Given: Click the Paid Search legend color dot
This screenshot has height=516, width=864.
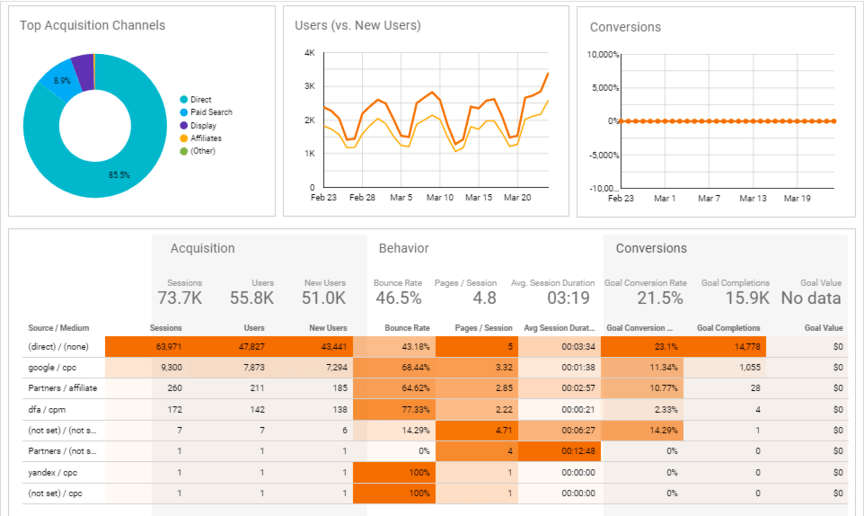Looking at the screenshot, I should pyautogui.click(x=183, y=112).
